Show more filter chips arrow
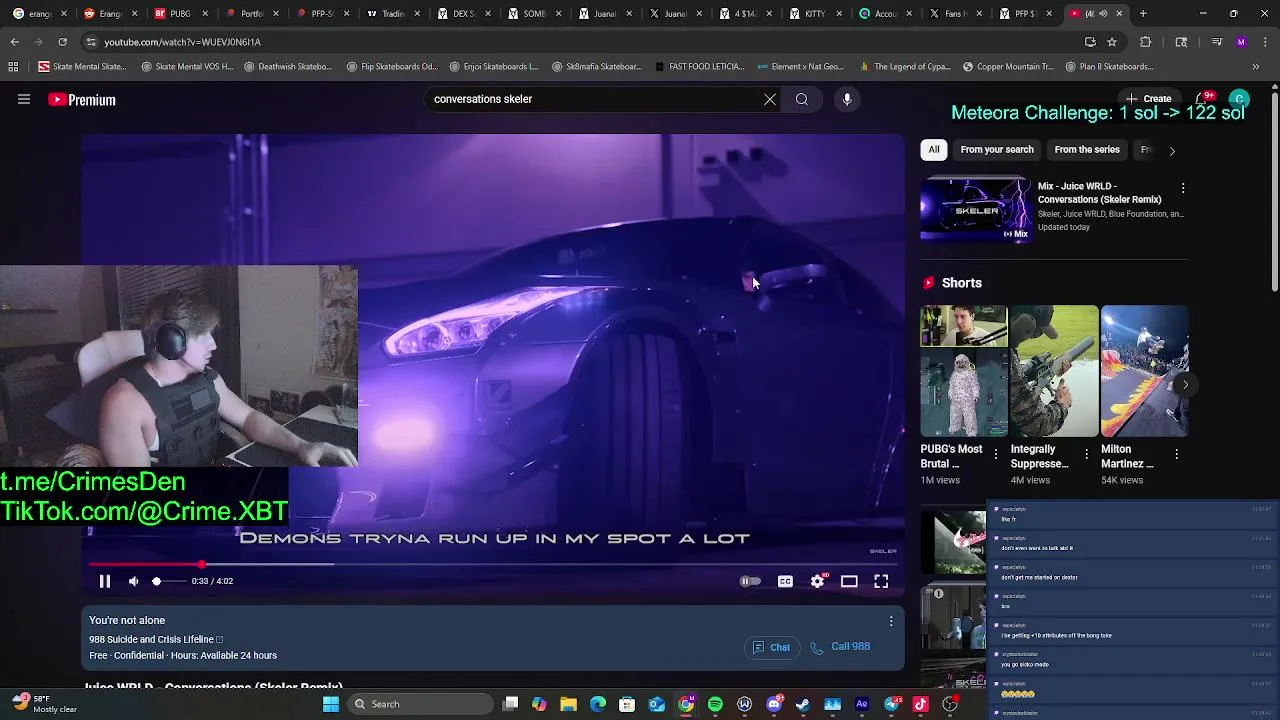The image size is (1280, 720). (1172, 151)
